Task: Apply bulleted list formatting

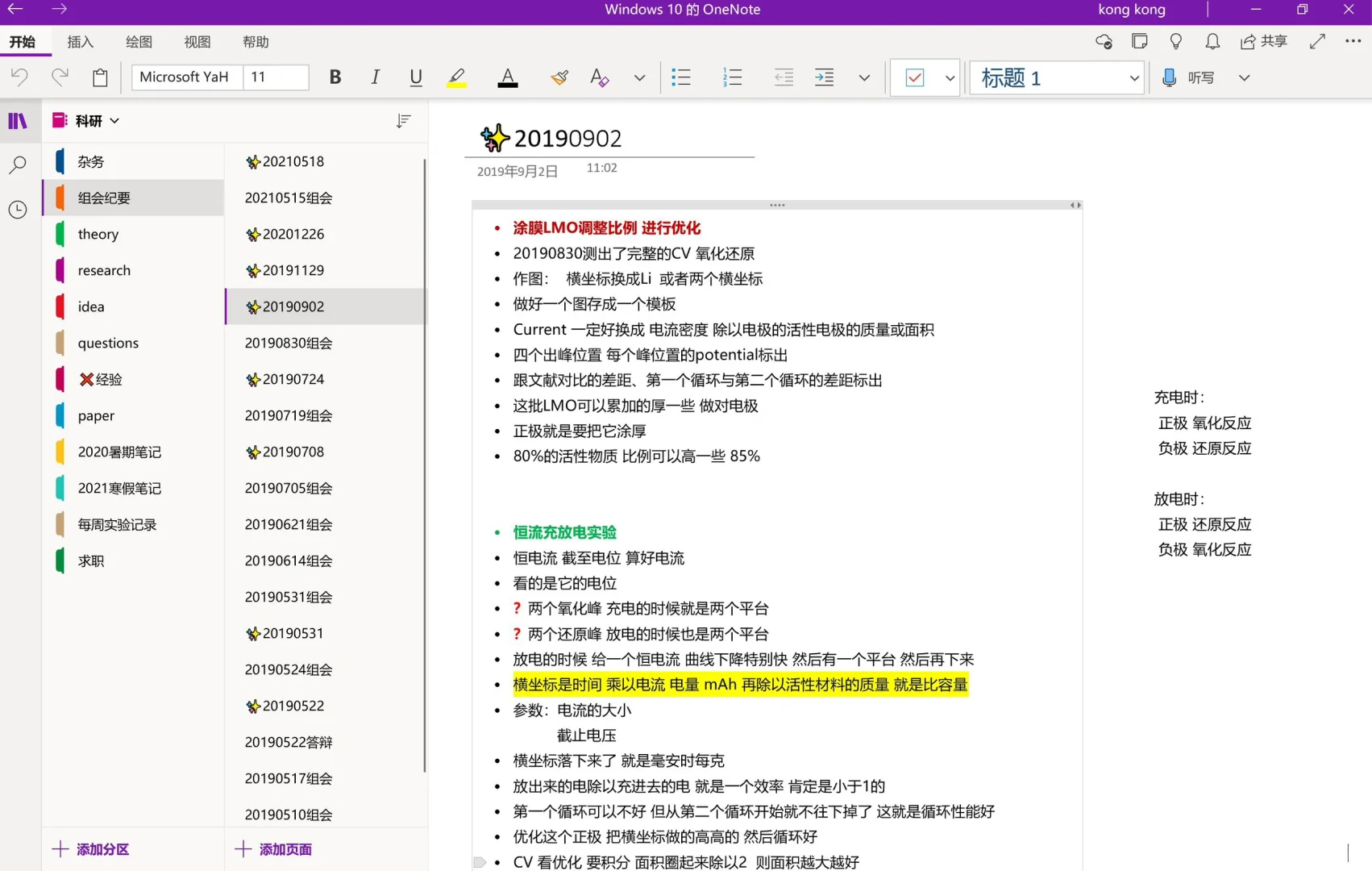Action: point(681,77)
